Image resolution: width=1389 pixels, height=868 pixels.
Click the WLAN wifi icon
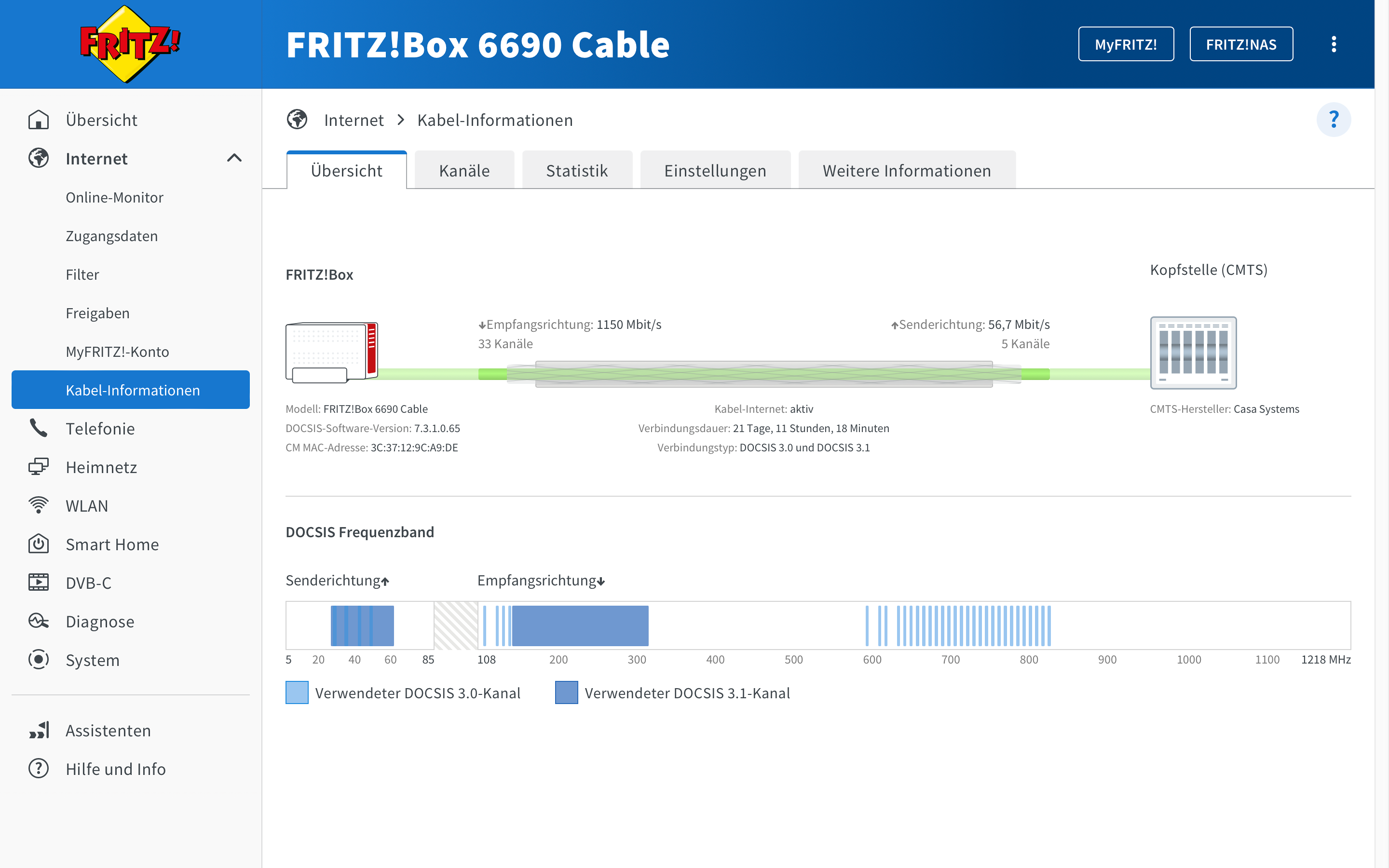(x=39, y=505)
